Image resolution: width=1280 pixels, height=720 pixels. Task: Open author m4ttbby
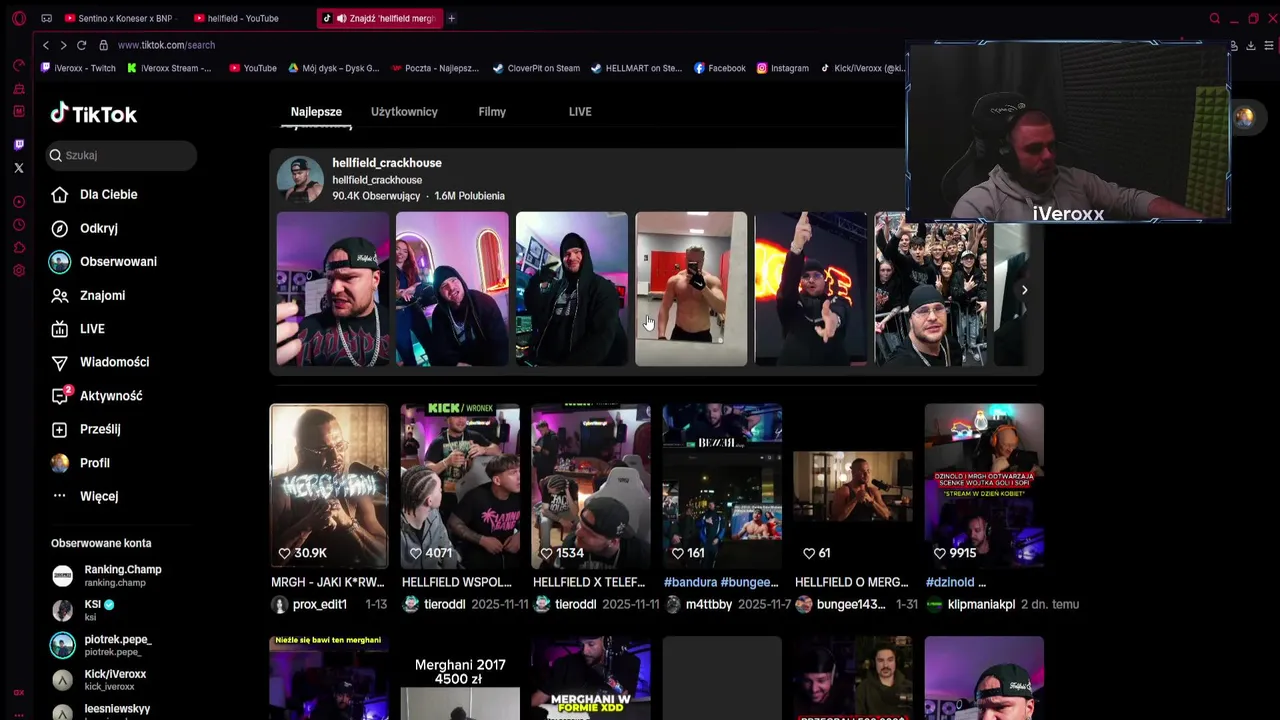tap(709, 604)
